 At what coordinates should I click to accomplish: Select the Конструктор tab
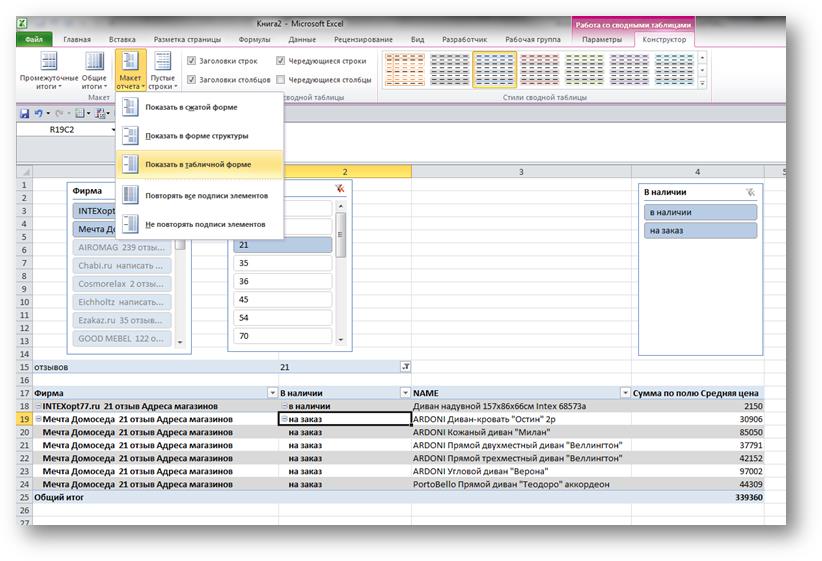(664, 39)
